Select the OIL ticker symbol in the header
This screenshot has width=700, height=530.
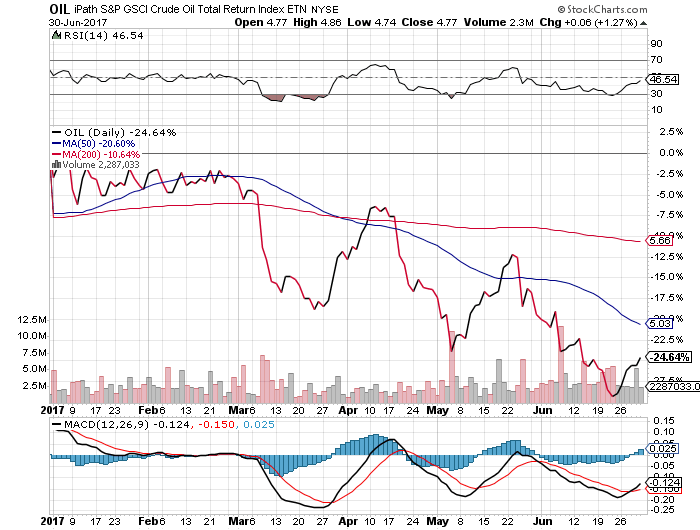click(60, 9)
